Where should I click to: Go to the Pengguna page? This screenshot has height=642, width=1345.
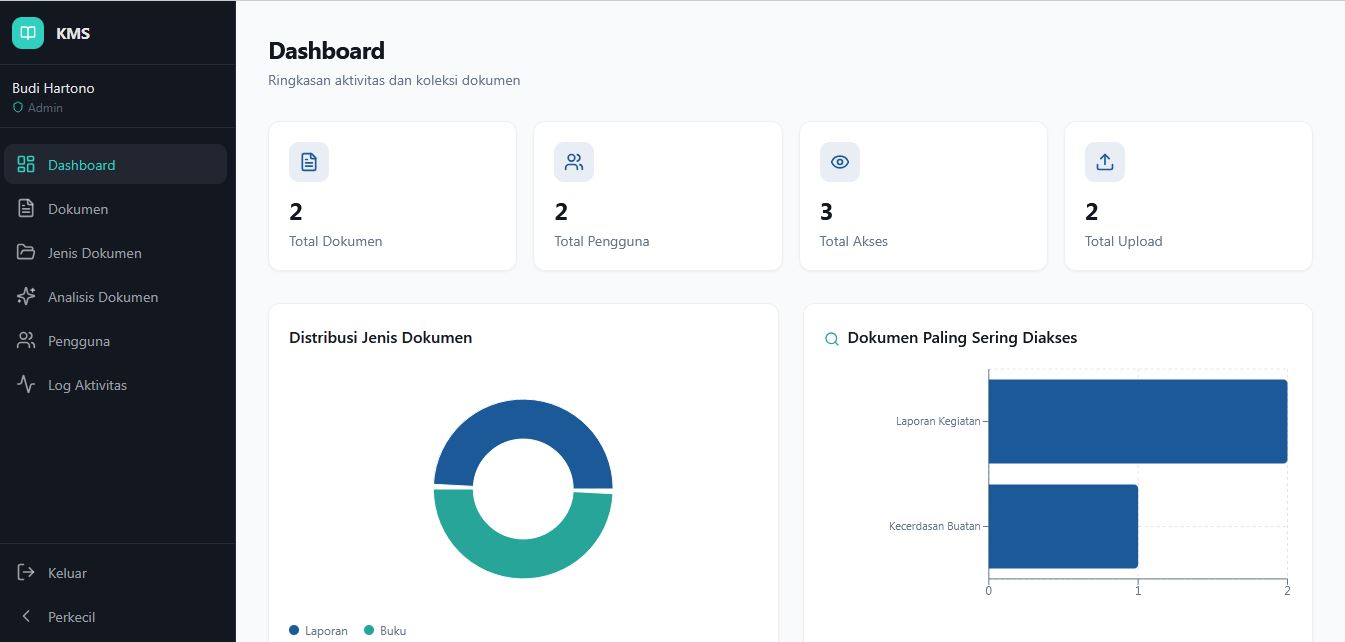pos(78,341)
